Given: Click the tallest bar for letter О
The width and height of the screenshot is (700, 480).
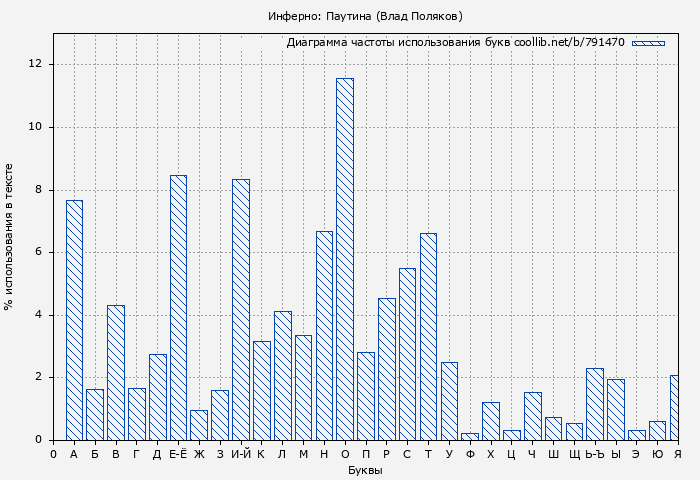Looking at the screenshot, I should (344, 259).
